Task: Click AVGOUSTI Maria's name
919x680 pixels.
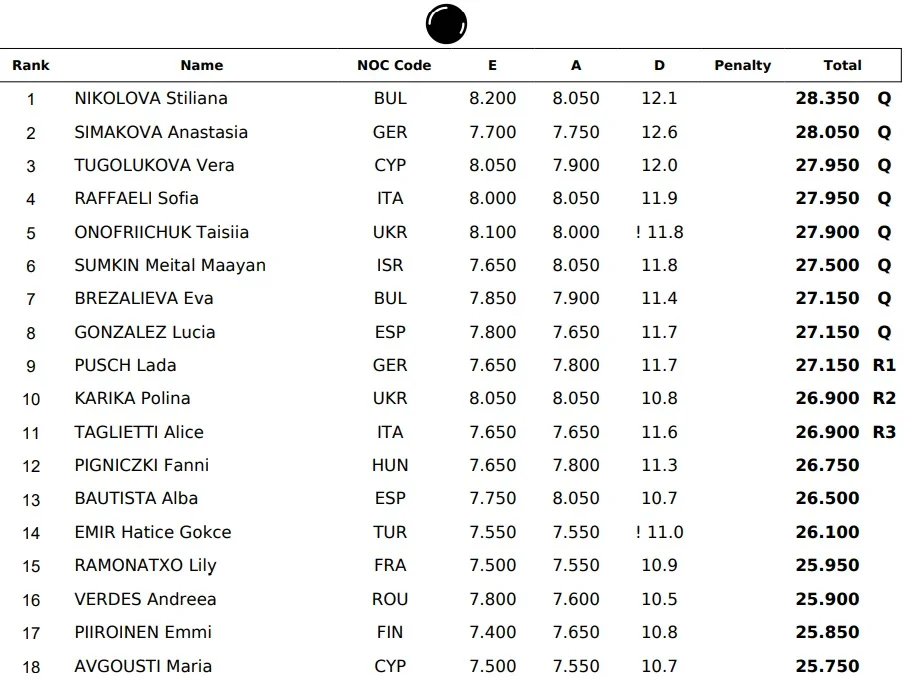Action: click(x=143, y=666)
